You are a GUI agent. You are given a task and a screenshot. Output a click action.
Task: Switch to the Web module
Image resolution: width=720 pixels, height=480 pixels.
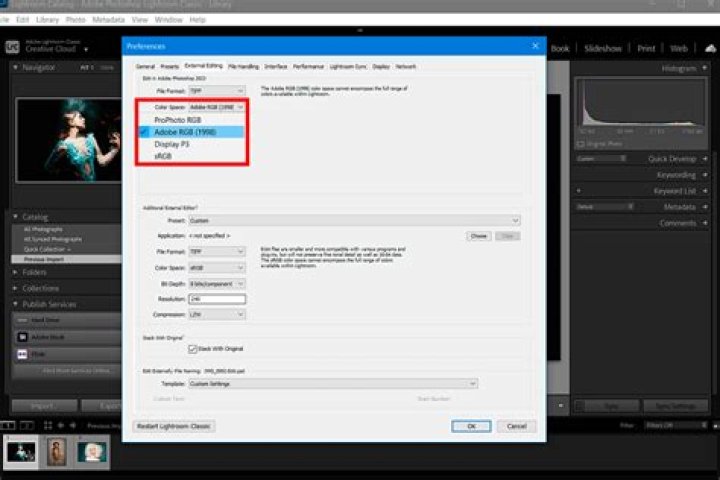tap(679, 48)
